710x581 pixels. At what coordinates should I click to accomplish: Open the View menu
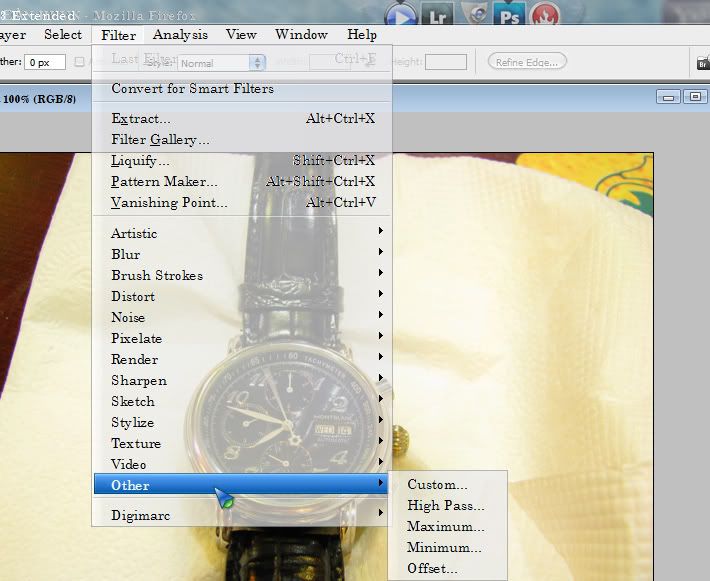(x=241, y=35)
